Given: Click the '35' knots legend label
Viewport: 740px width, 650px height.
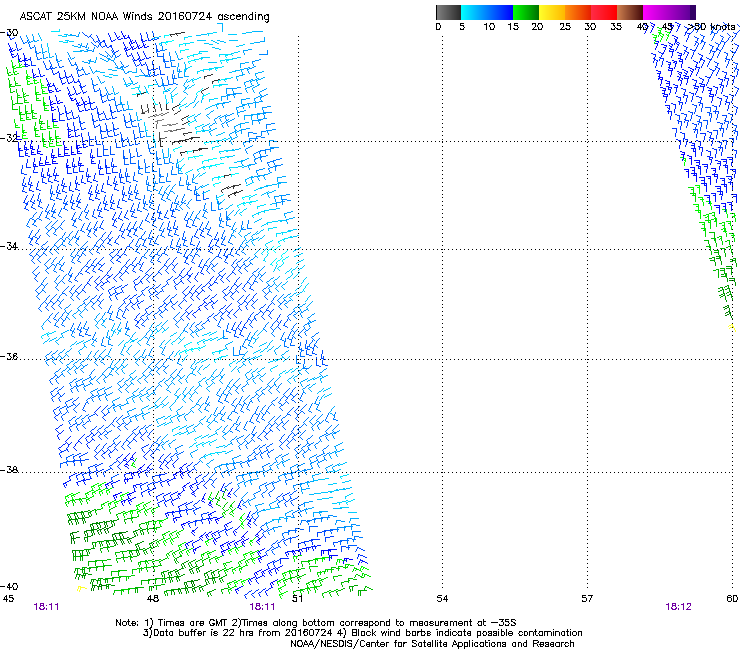Looking at the screenshot, I should tap(616, 27).
